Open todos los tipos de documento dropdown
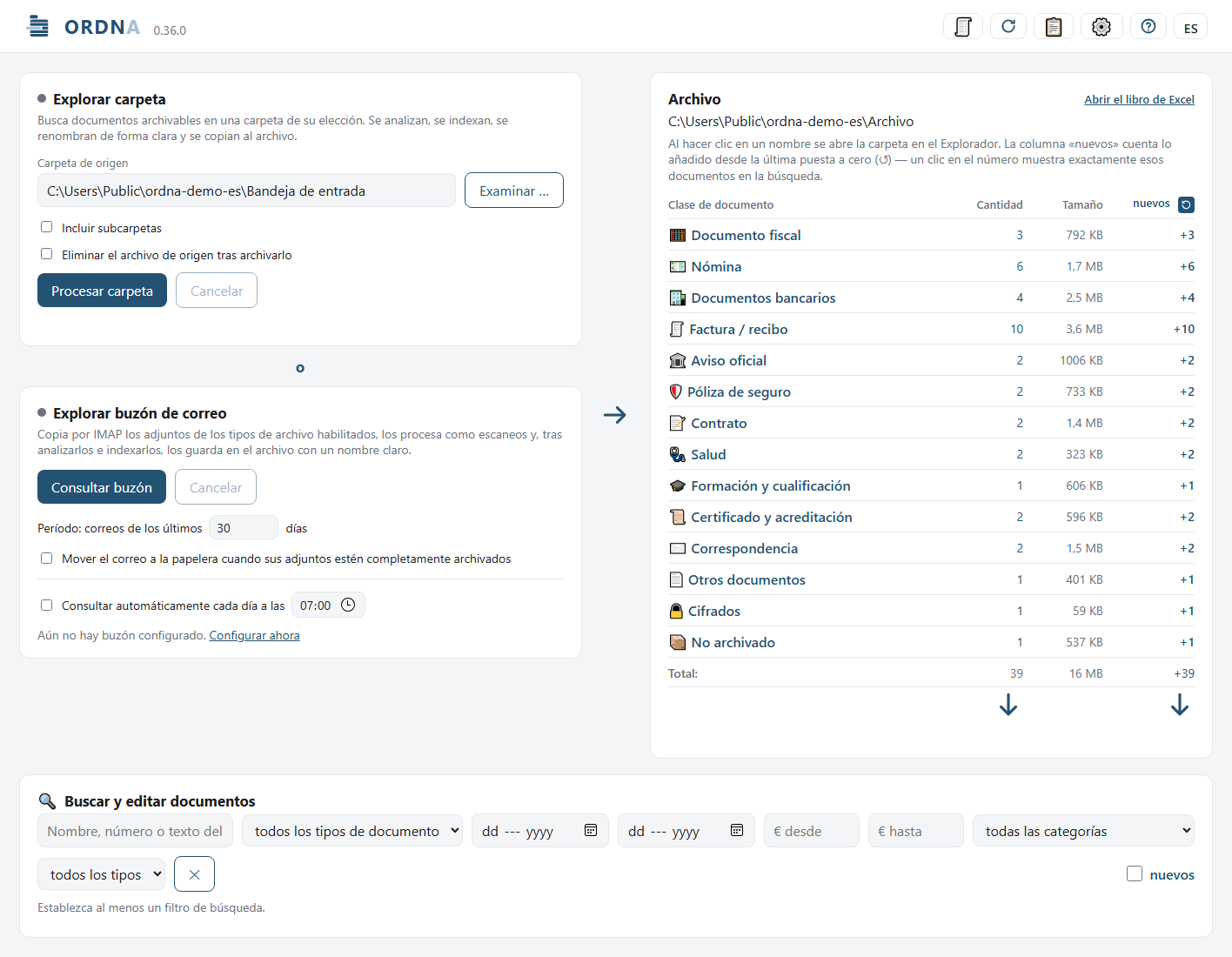This screenshot has width=1232, height=957. (352, 831)
